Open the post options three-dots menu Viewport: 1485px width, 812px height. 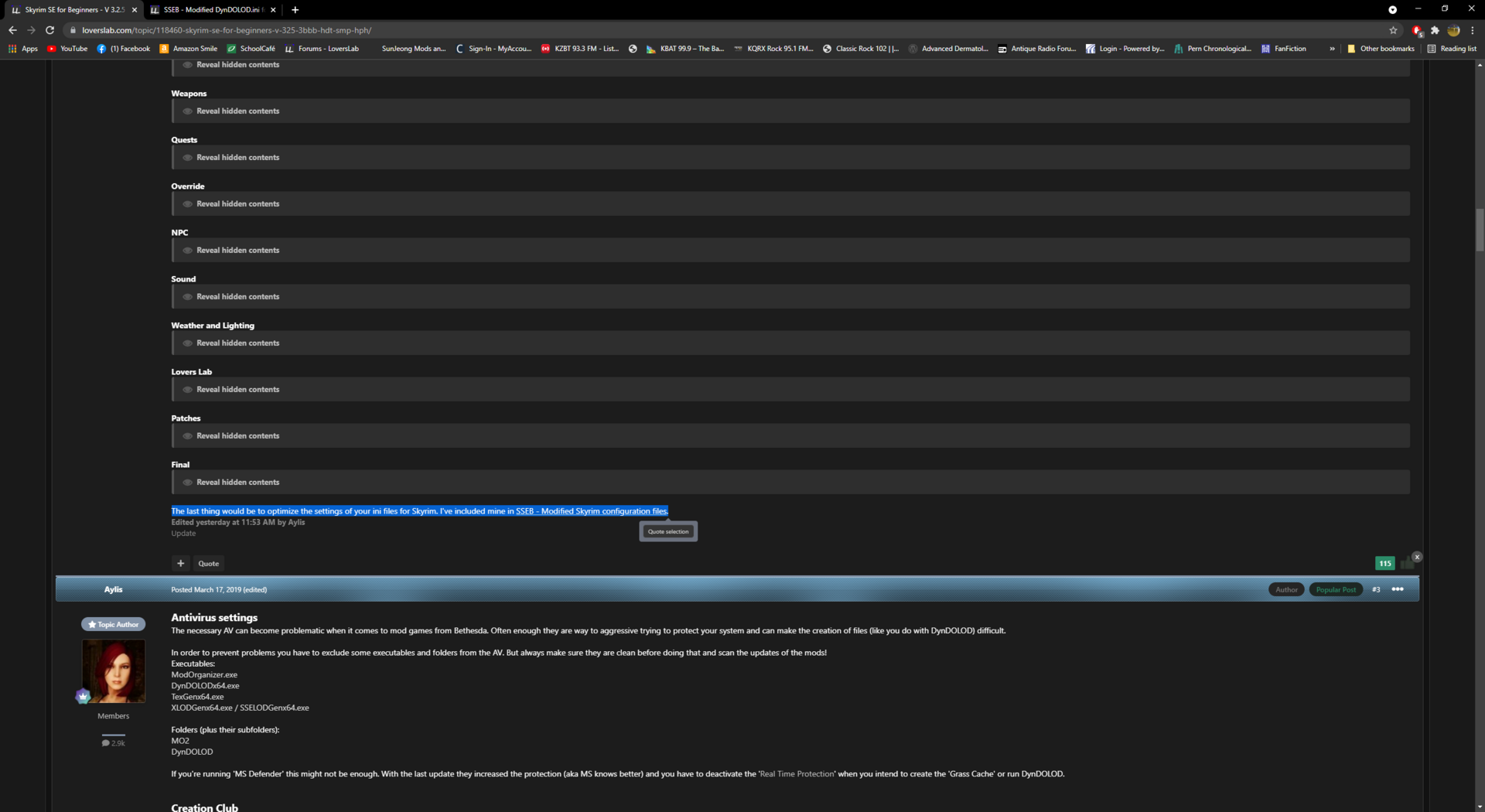(x=1398, y=589)
